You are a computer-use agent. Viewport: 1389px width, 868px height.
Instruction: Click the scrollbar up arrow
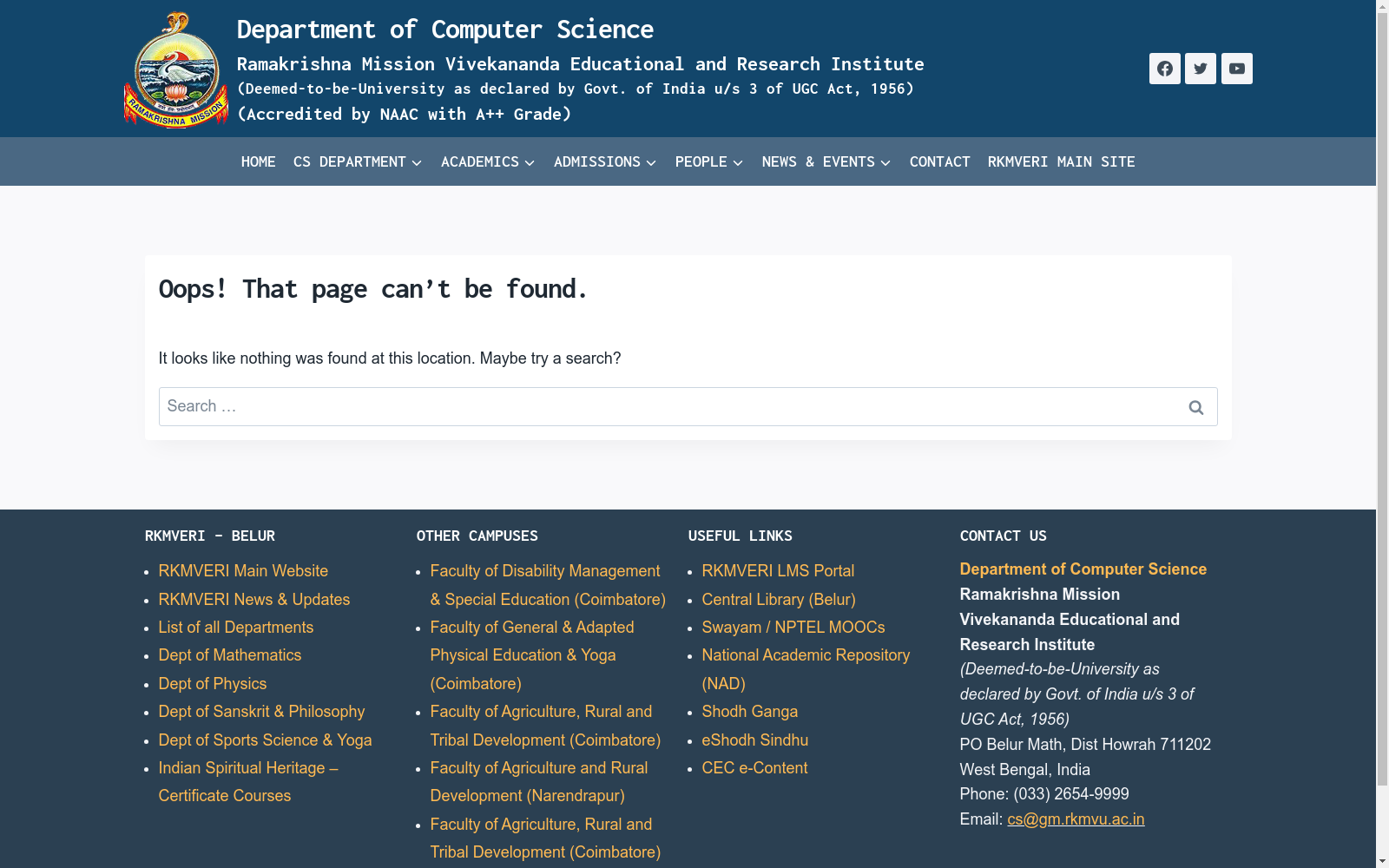click(1382, 7)
